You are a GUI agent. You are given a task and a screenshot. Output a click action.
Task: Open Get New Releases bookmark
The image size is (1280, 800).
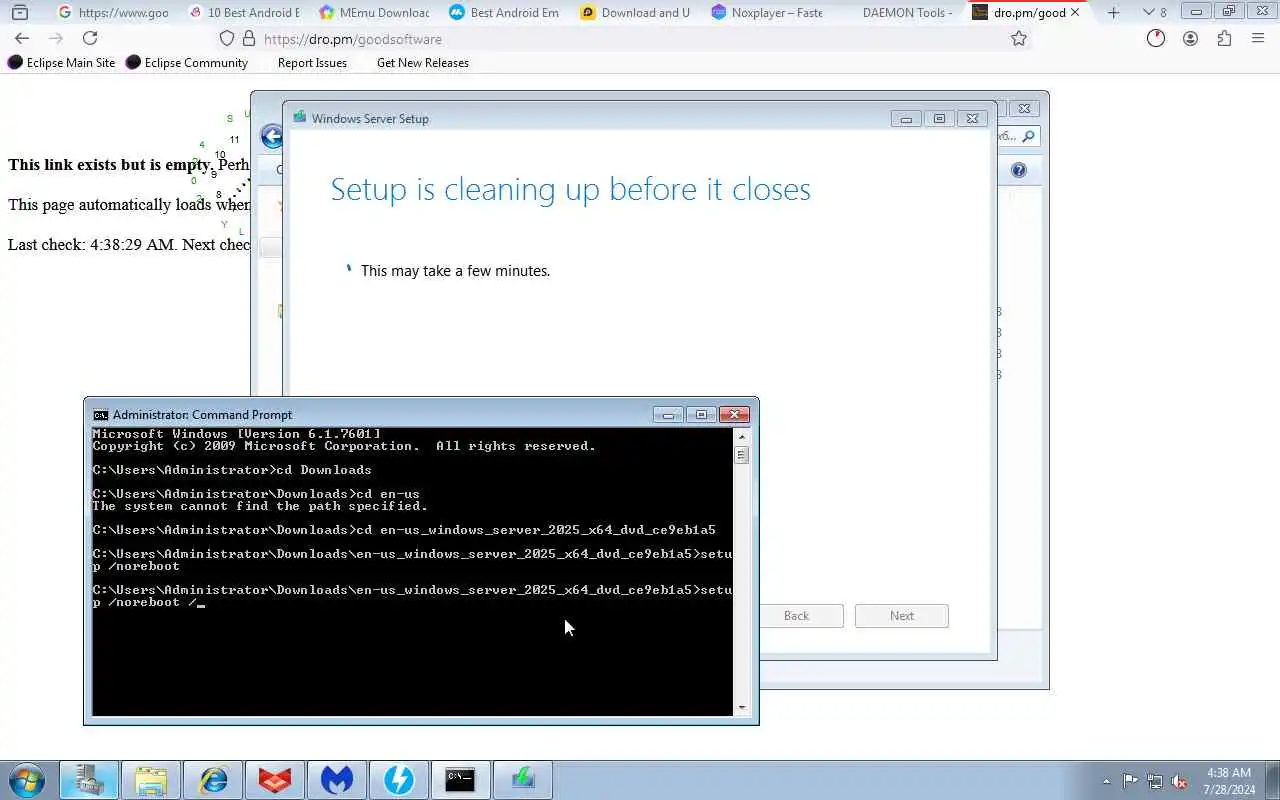click(x=422, y=62)
